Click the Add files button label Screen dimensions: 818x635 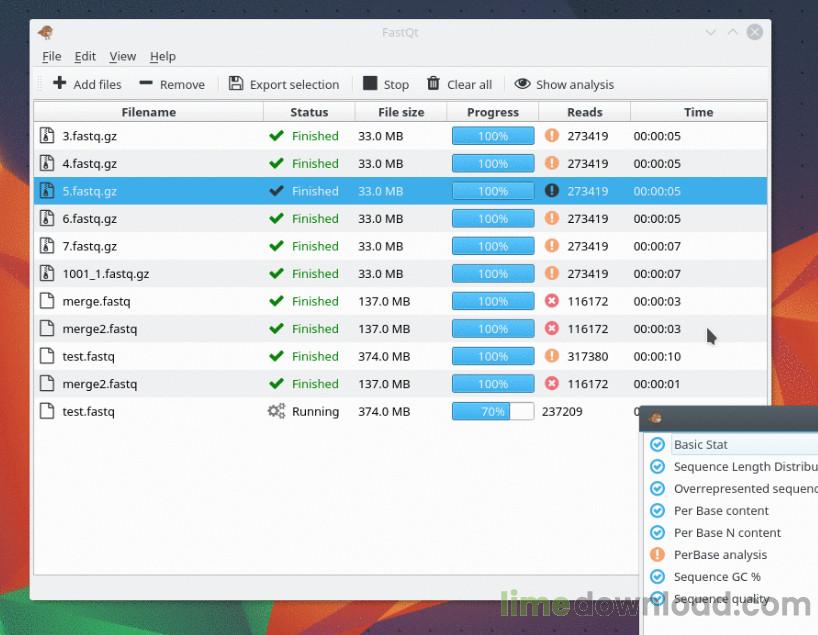tap(97, 85)
